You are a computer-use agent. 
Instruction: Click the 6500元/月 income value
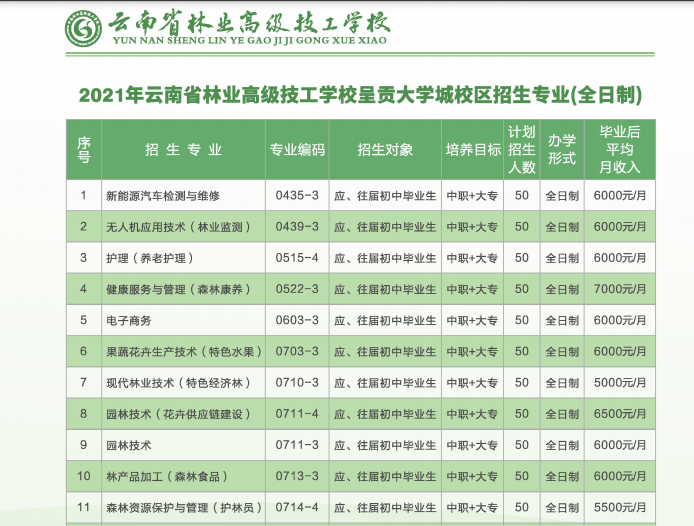[x=620, y=414]
